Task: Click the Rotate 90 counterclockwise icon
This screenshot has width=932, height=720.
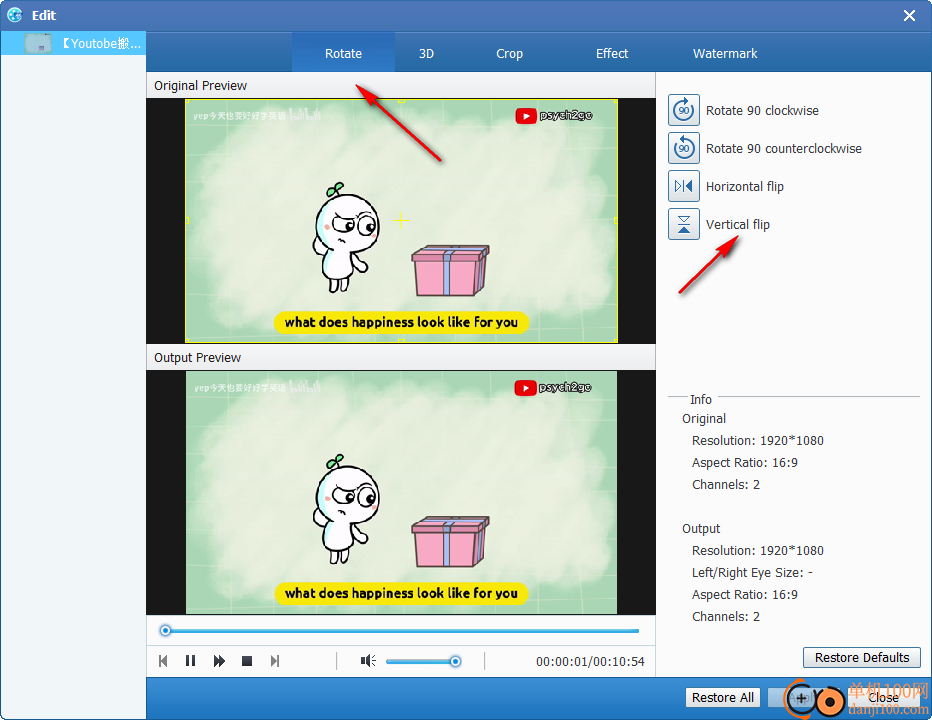Action: click(x=684, y=149)
